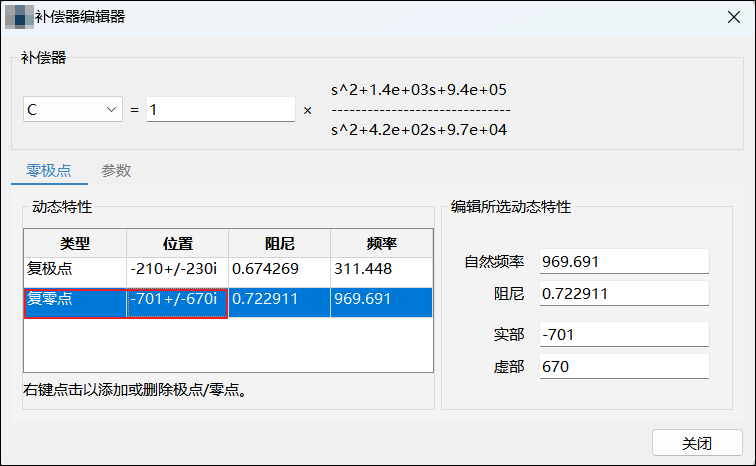756x466 pixels.
Task: Select the 复极点 row type cell
Action: (x=75, y=270)
